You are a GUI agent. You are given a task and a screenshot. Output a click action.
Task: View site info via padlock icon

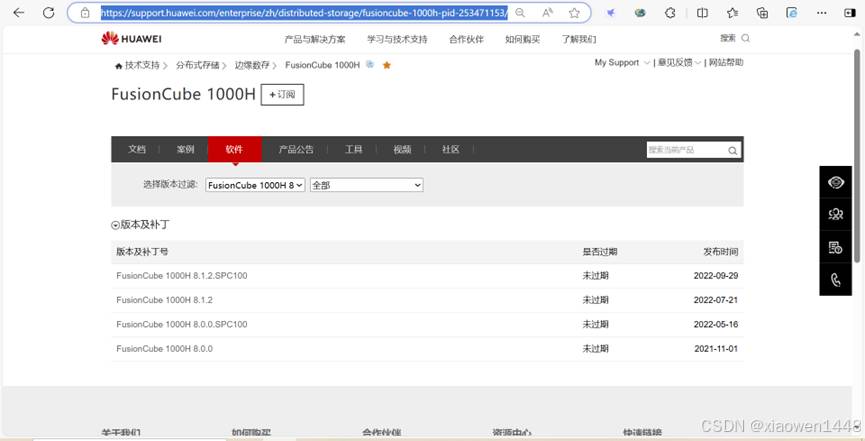pyautogui.click(x=85, y=13)
